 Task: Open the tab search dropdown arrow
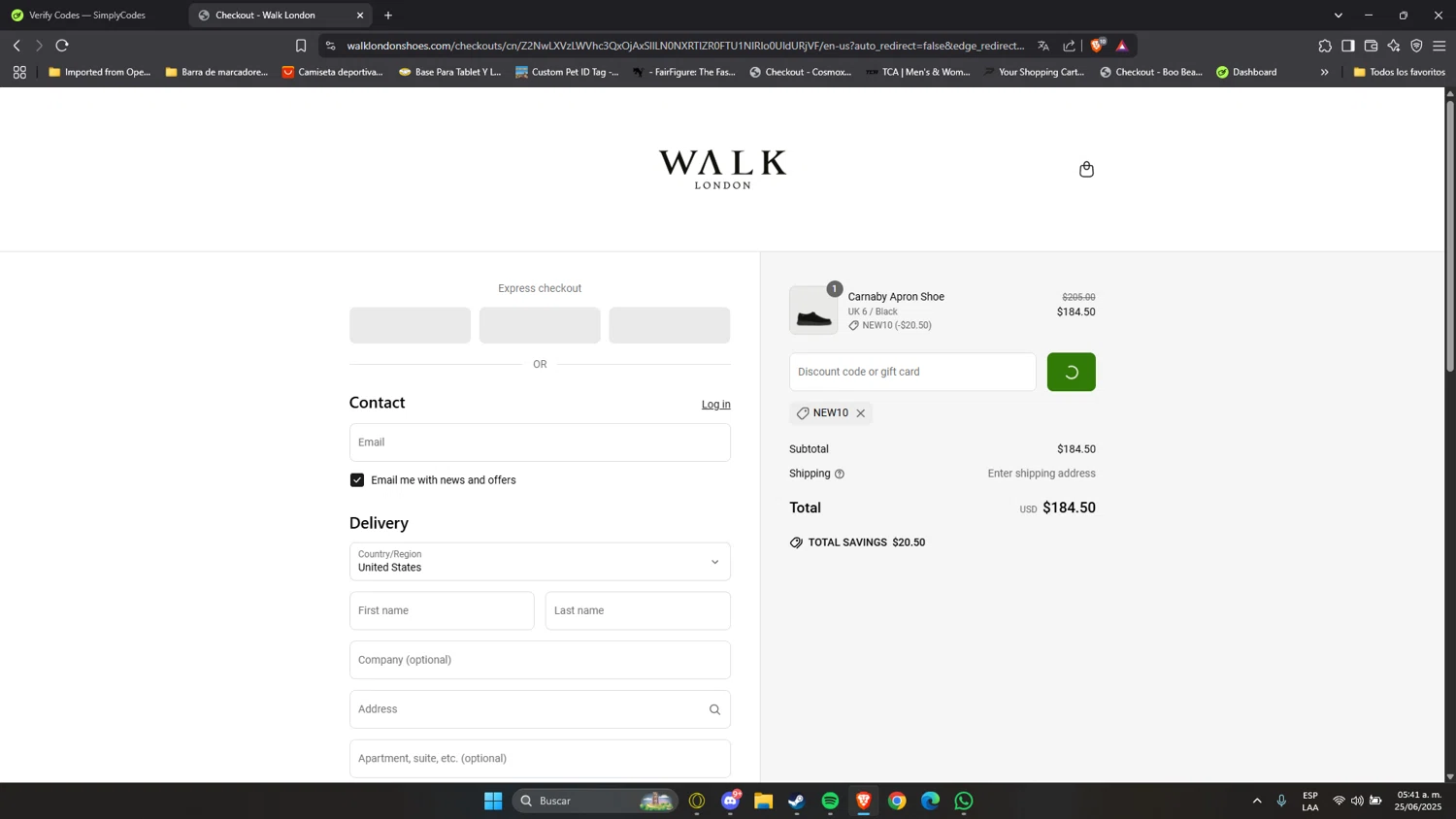(1339, 16)
